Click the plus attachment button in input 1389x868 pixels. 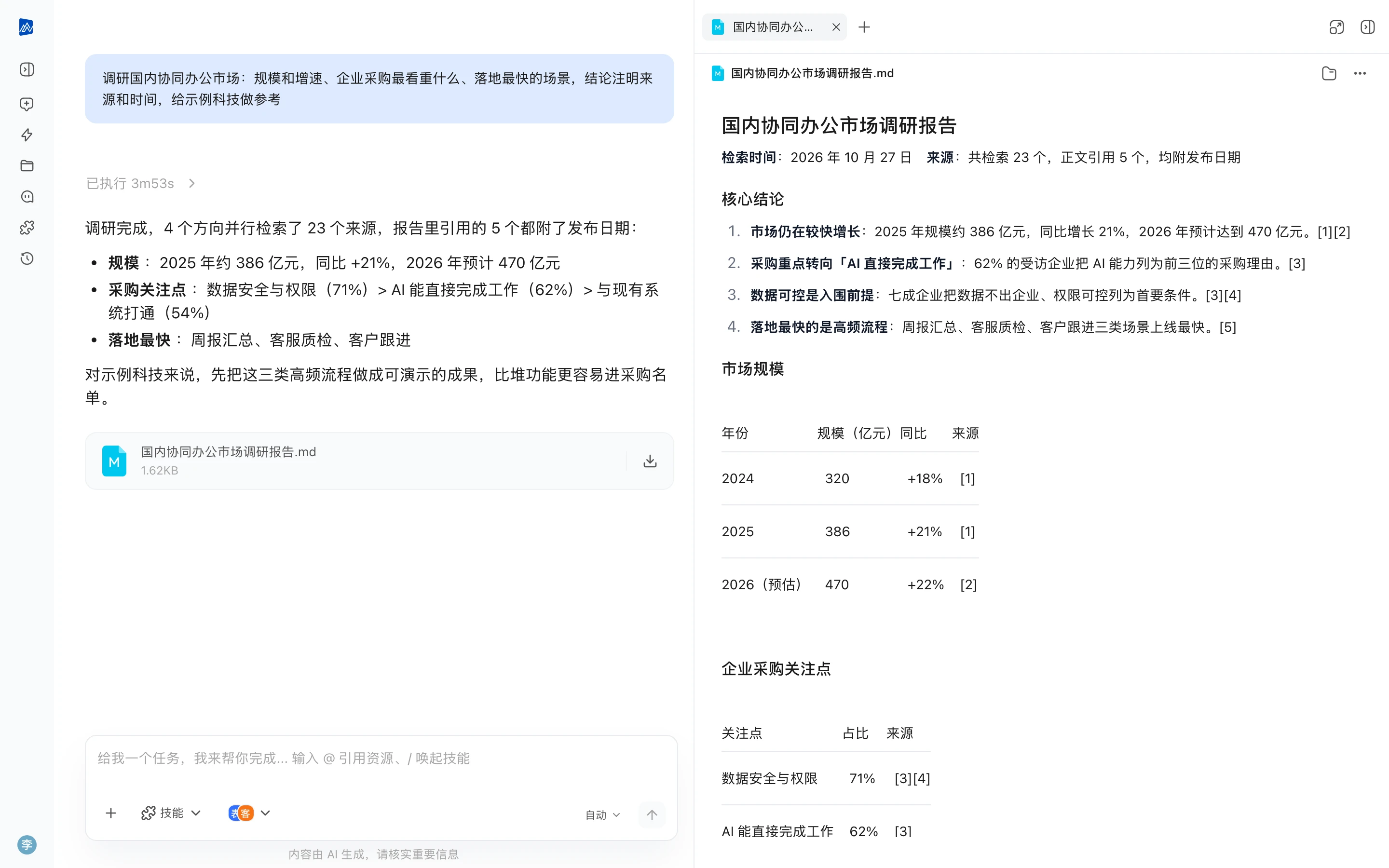click(111, 813)
